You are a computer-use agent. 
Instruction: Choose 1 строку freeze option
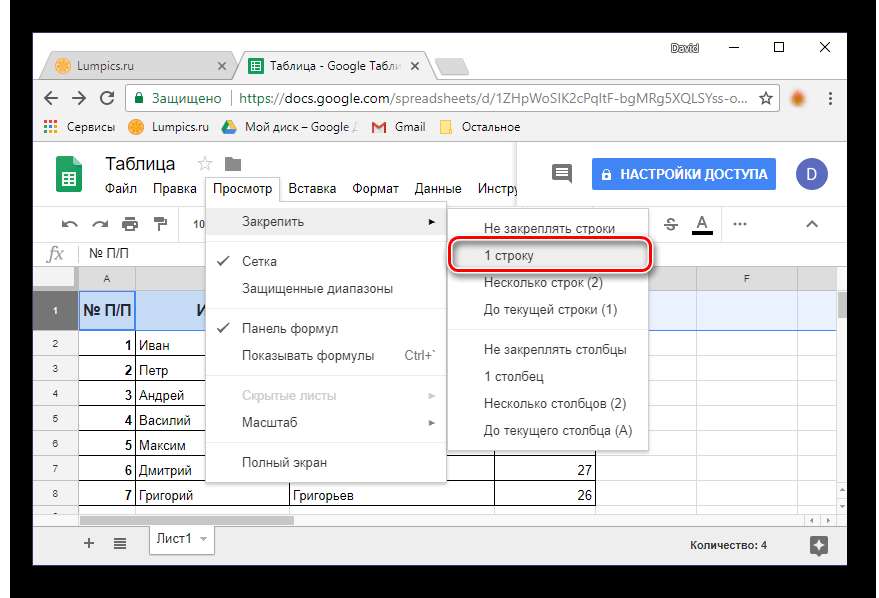tap(548, 256)
